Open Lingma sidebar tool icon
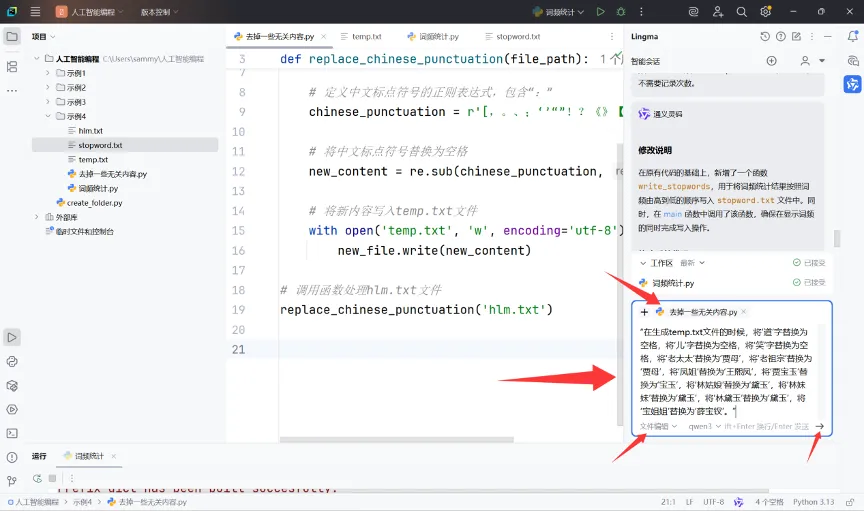This screenshot has height=512, width=864. [x=852, y=84]
